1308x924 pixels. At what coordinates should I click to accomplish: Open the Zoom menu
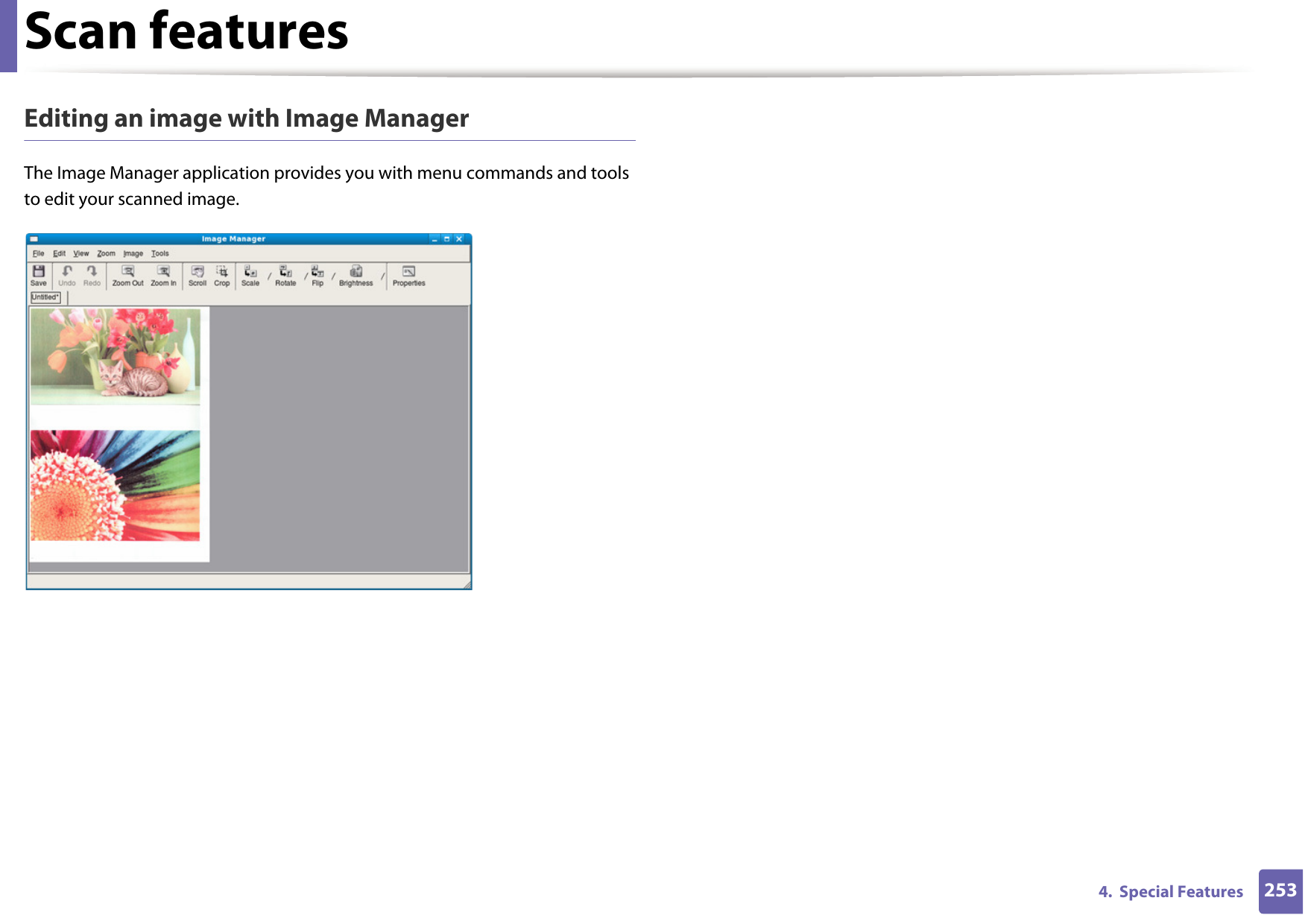[x=106, y=253]
